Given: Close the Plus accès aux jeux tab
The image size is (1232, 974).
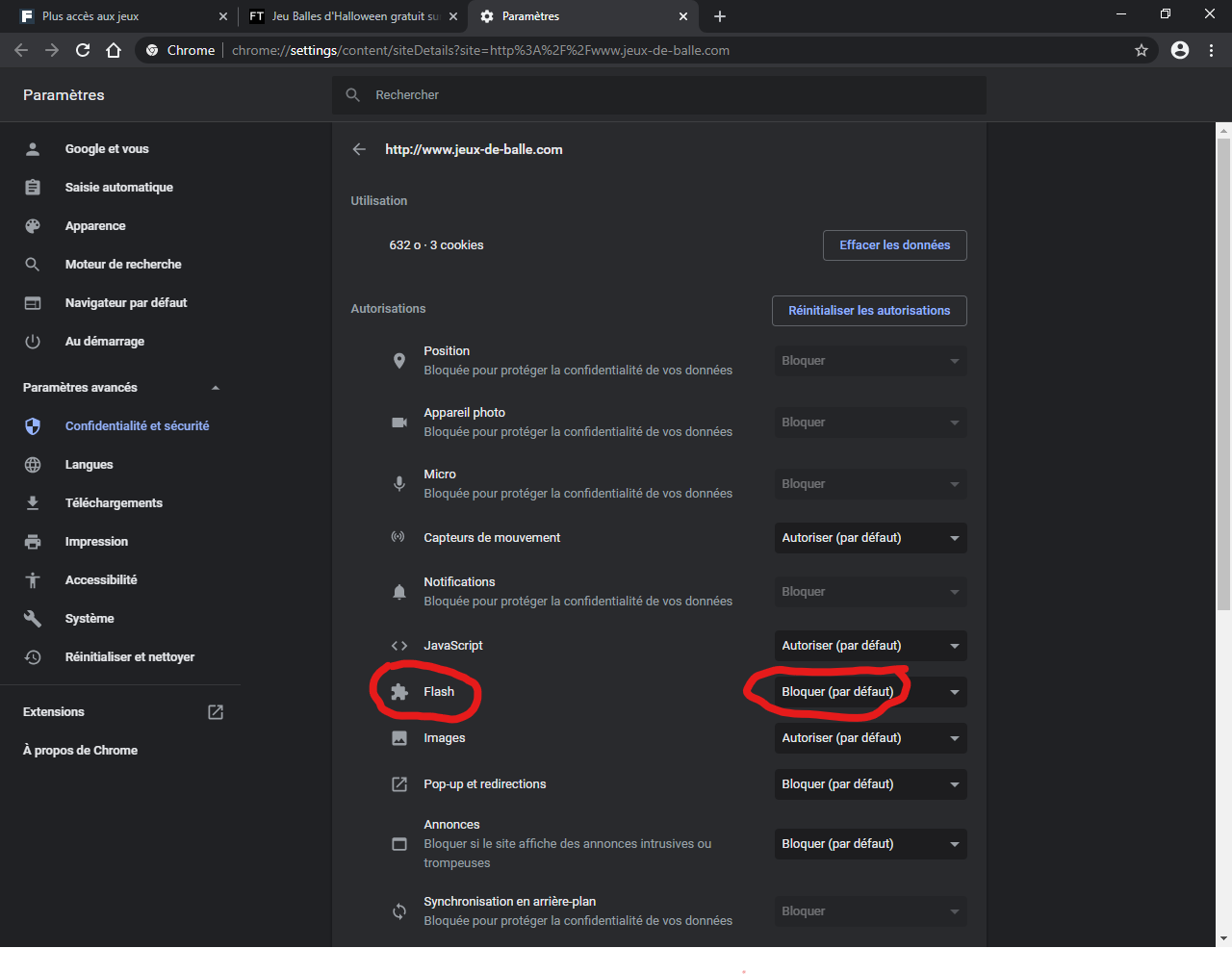Looking at the screenshot, I should pyautogui.click(x=223, y=16).
